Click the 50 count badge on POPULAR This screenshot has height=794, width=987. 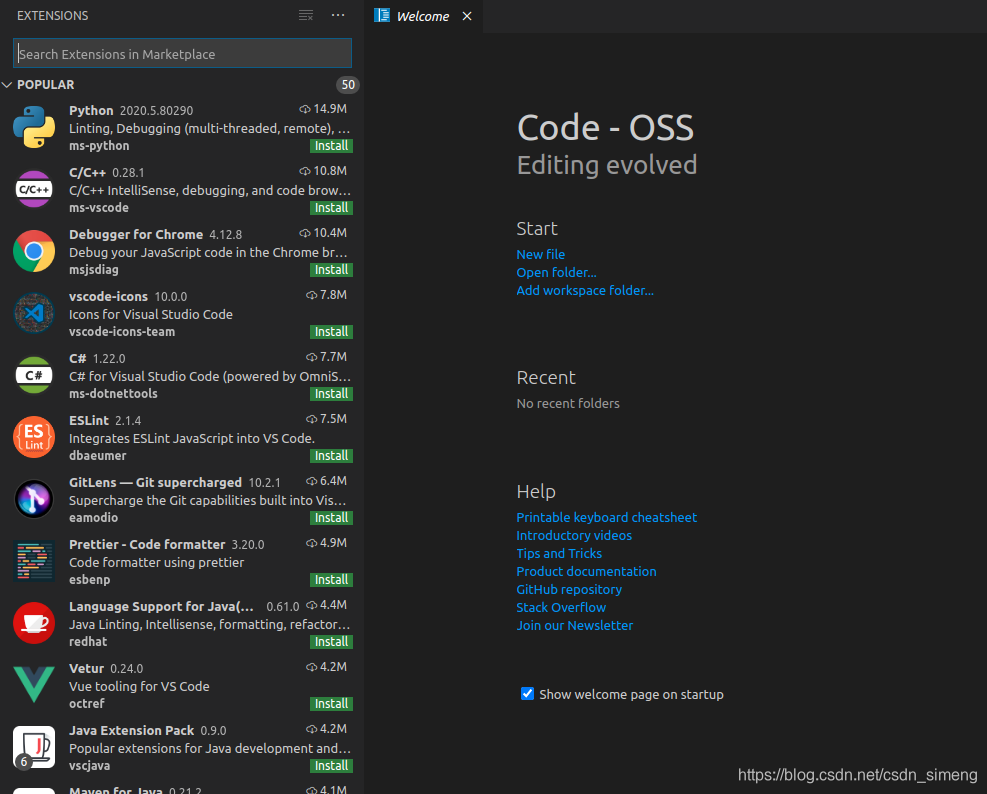point(348,84)
